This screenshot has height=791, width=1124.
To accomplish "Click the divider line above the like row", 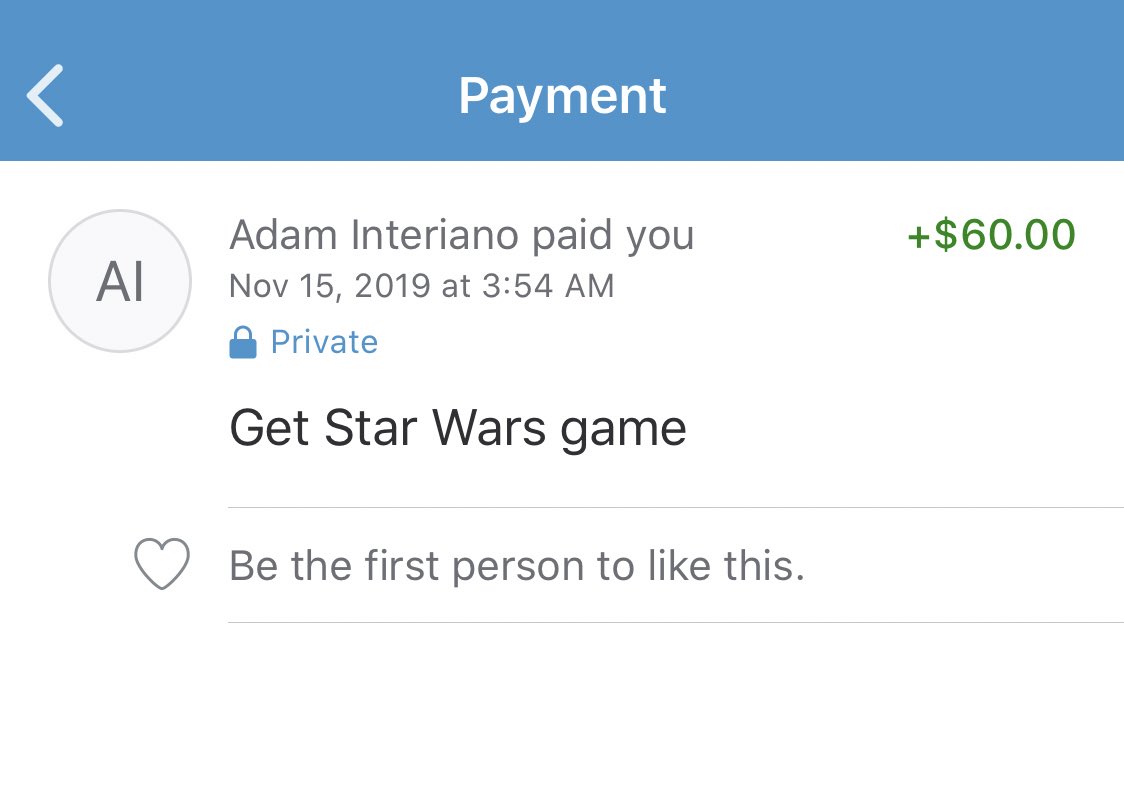I will tap(676, 508).
